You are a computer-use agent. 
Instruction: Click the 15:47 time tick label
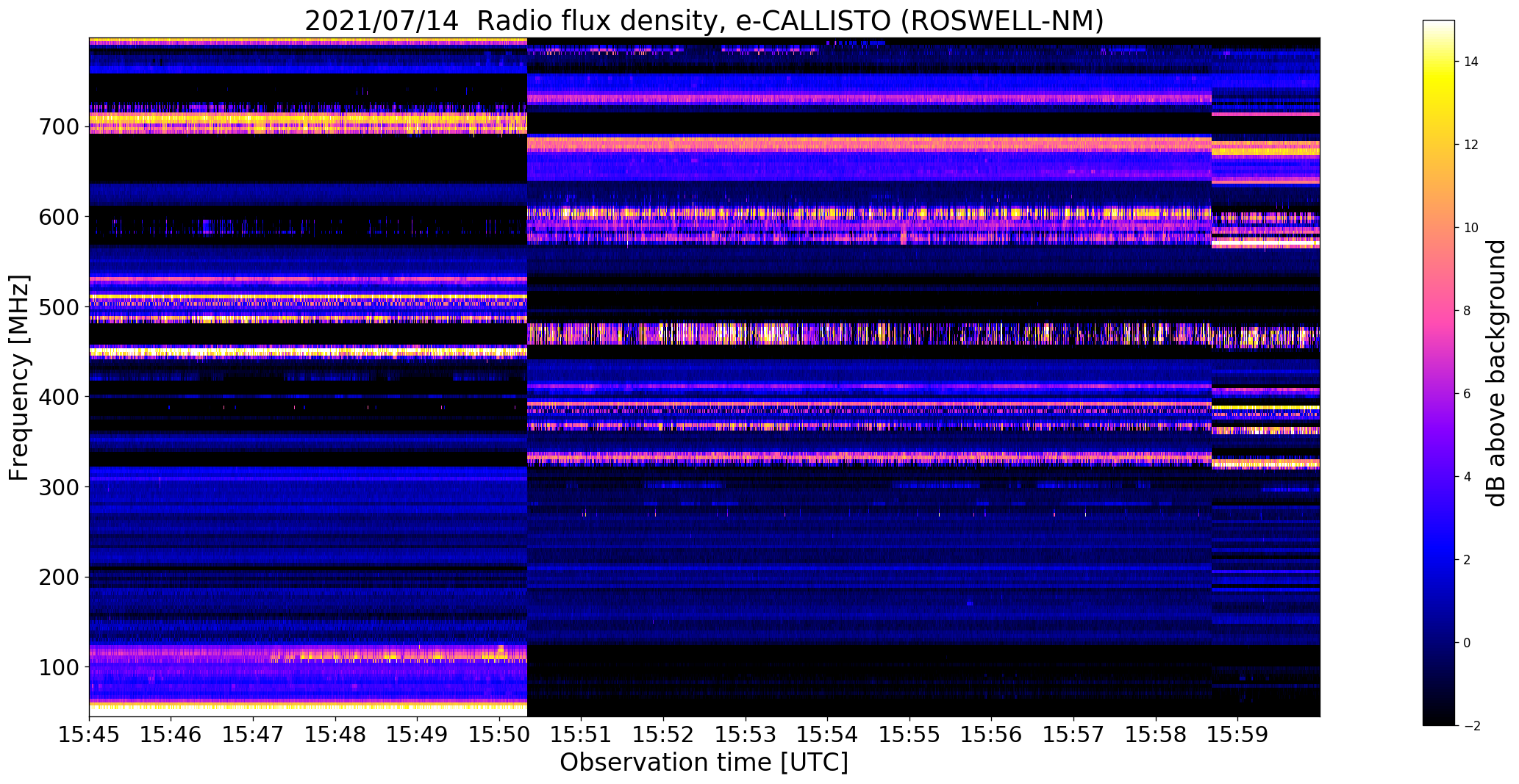[254, 735]
